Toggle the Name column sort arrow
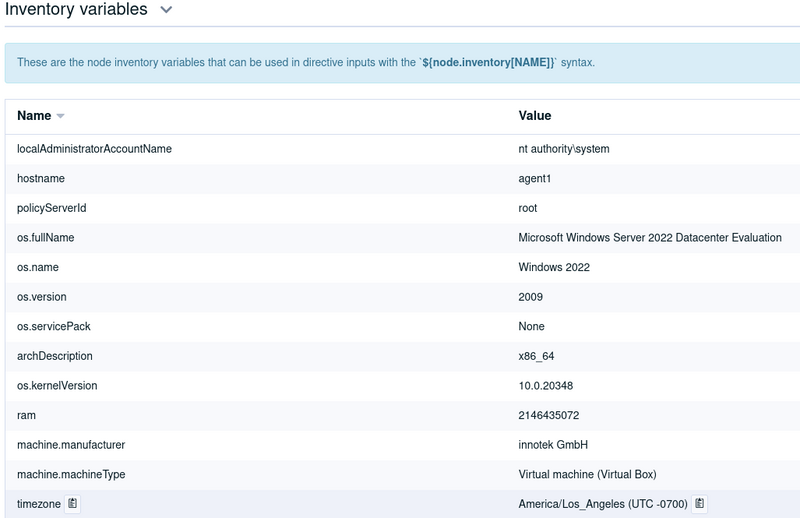The image size is (800, 518). click(60, 116)
